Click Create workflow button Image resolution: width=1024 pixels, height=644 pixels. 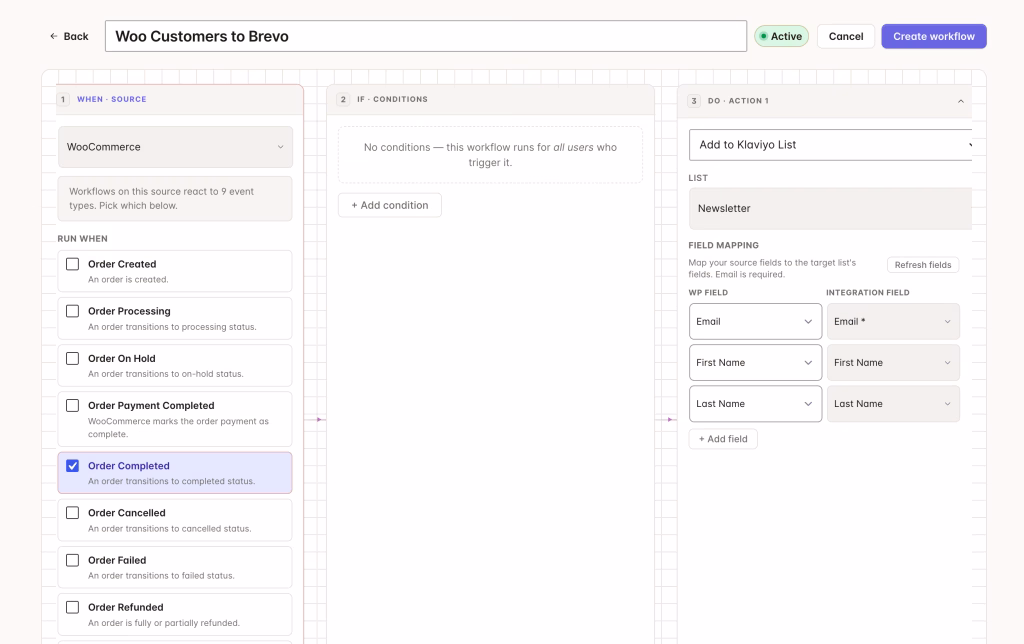[934, 37]
